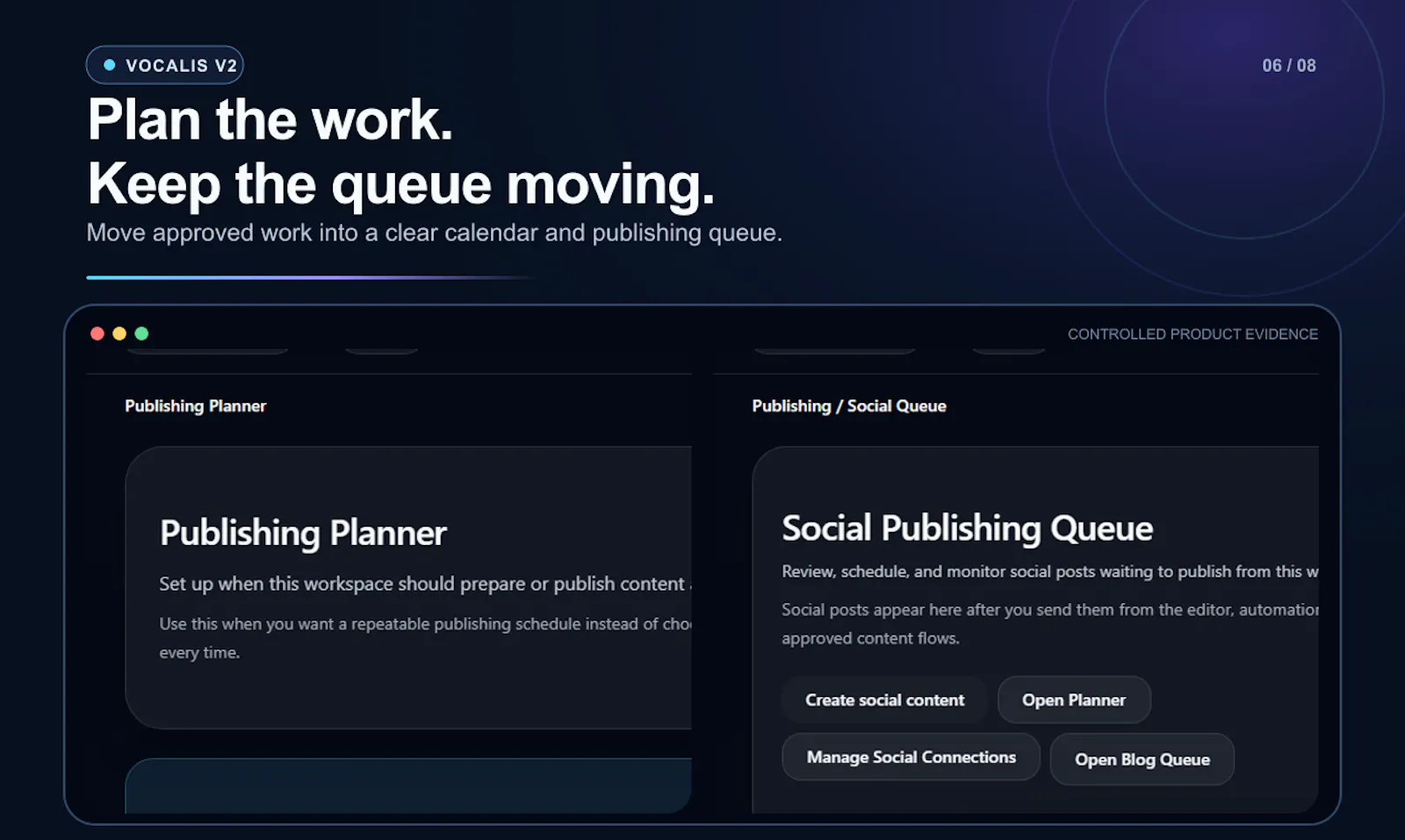Click the 'Move approved work into' subtitle
This screenshot has width=1405, height=840.
coord(434,233)
